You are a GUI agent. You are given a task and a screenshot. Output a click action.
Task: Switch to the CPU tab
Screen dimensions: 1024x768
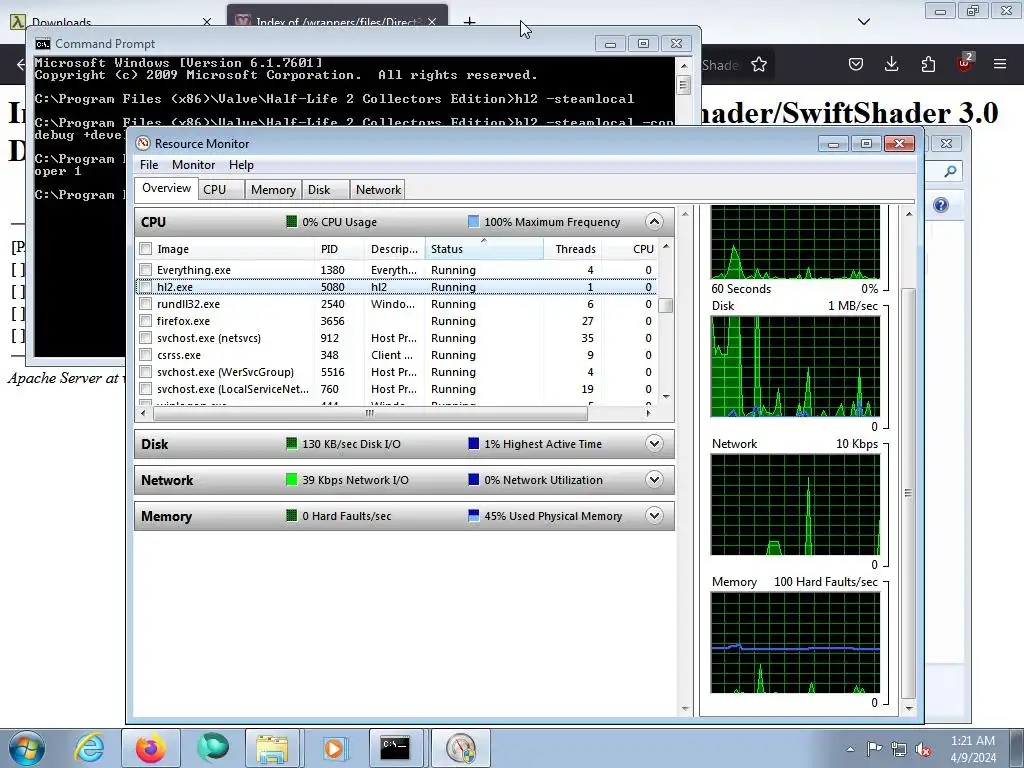click(x=221, y=189)
